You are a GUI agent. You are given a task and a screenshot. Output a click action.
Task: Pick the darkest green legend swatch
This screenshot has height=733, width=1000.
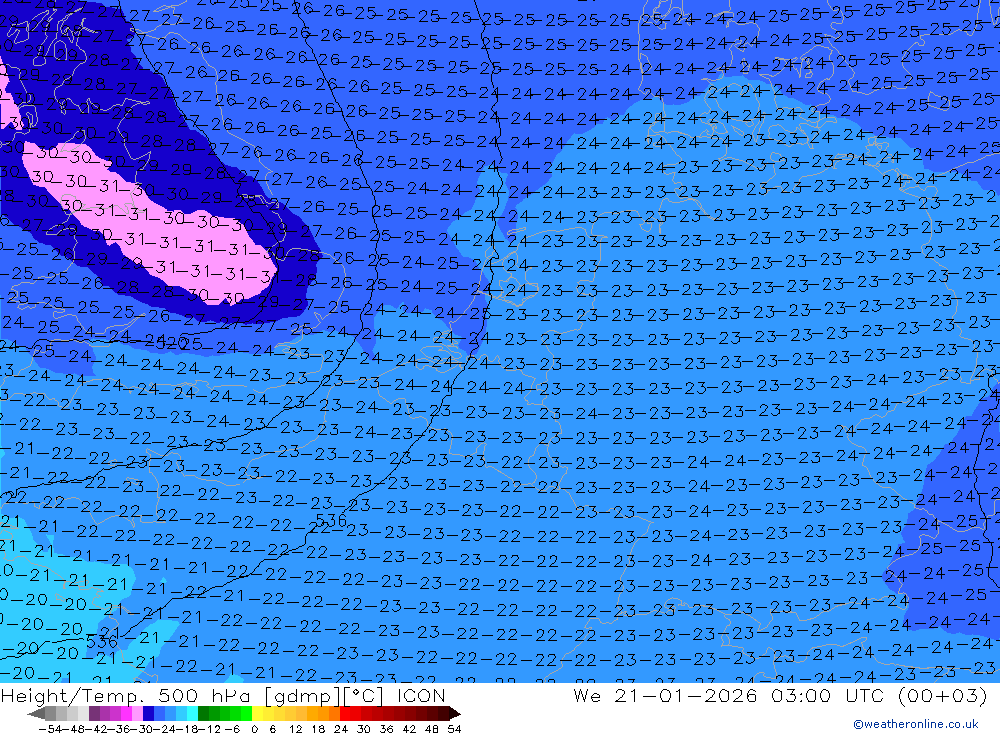click(x=203, y=714)
